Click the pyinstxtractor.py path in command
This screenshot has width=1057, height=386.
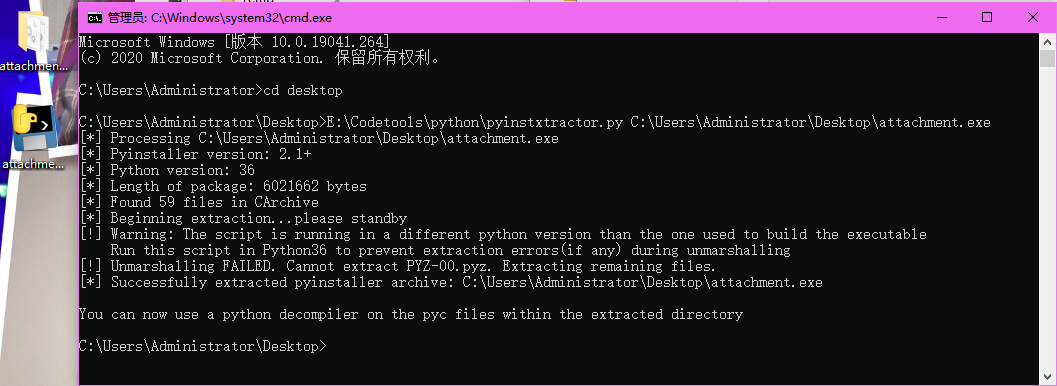click(x=475, y=123)
